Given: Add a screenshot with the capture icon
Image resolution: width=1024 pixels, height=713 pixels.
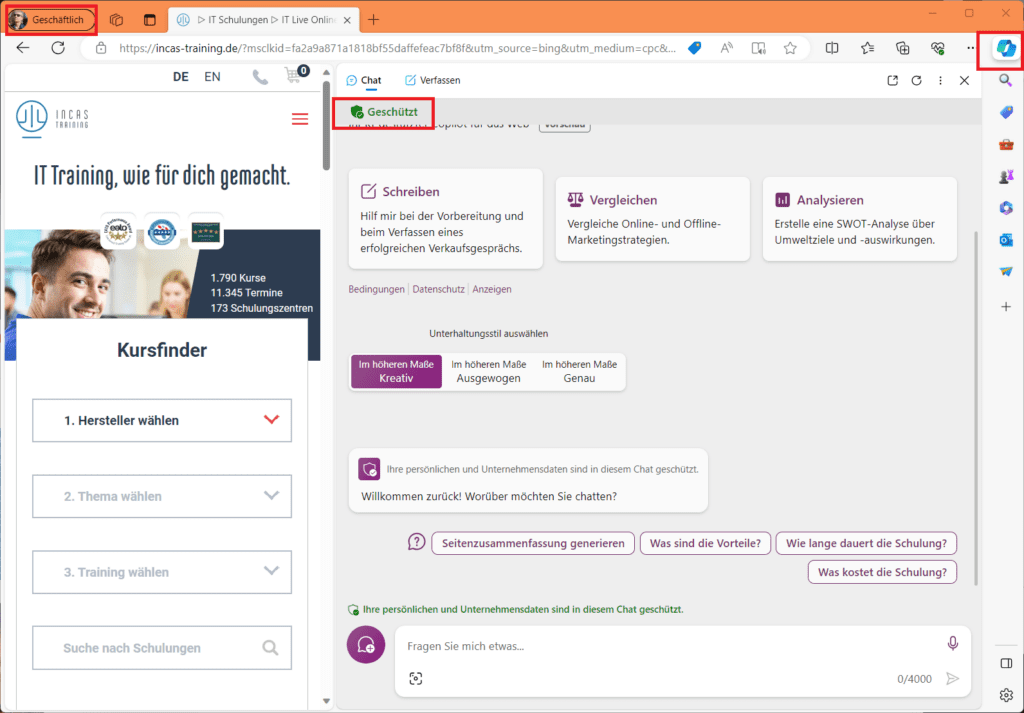Looking at the screenshot, I should [x=416, y=678].
